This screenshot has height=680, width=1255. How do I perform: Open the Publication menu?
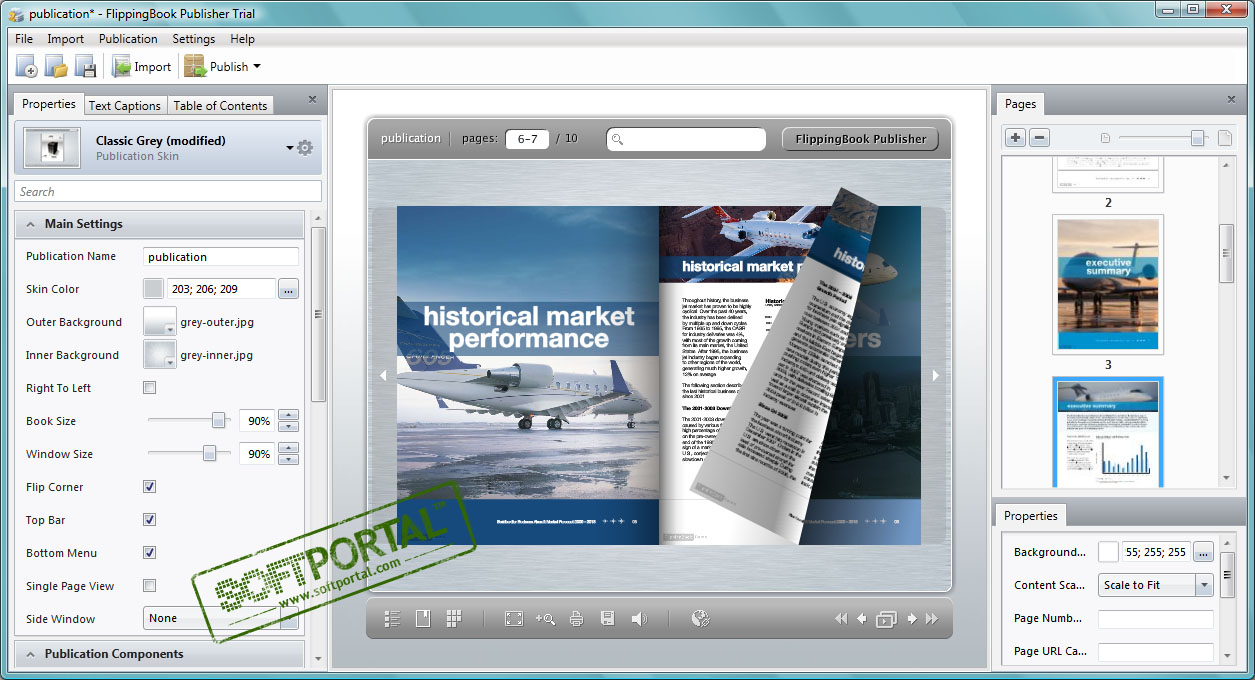pyautogui.click(x=128, y=39)
